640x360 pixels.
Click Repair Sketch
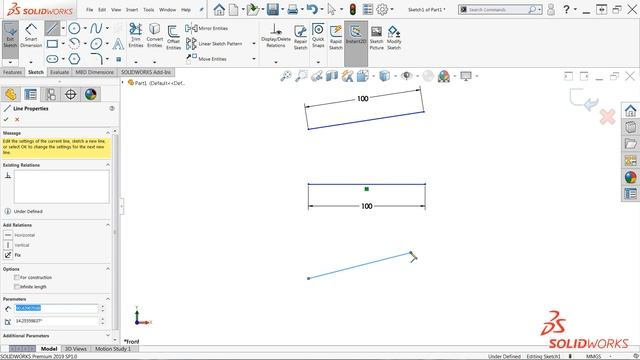click(300, 37)
